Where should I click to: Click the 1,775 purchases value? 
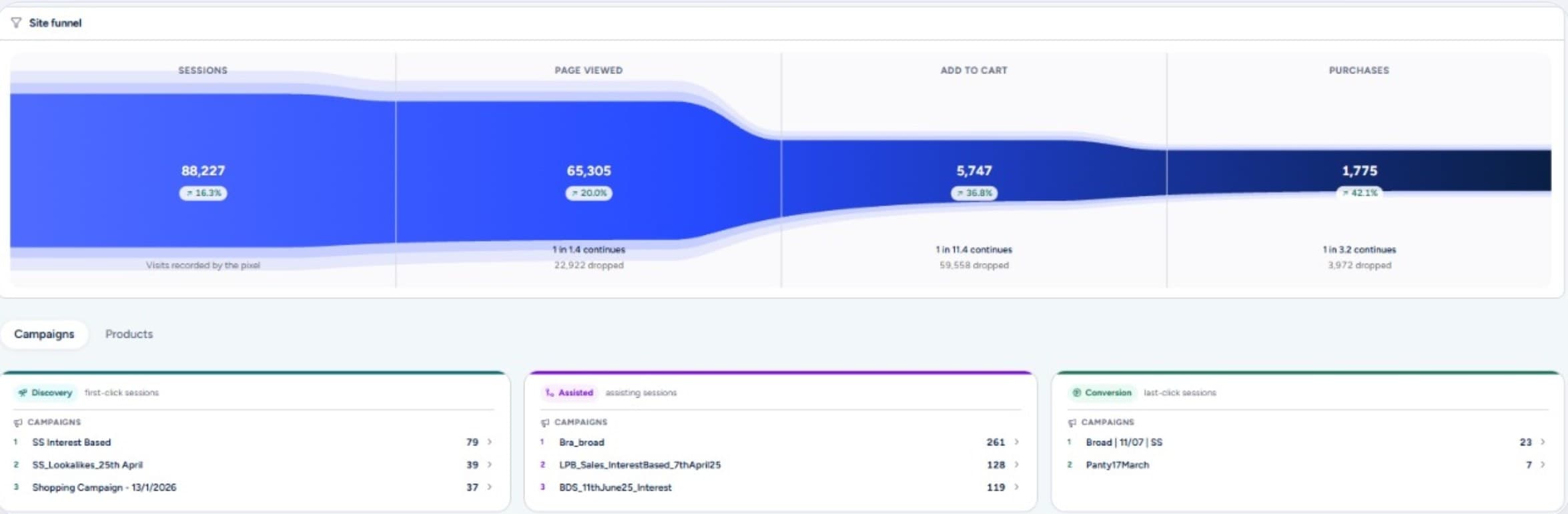pos(1360,171)
